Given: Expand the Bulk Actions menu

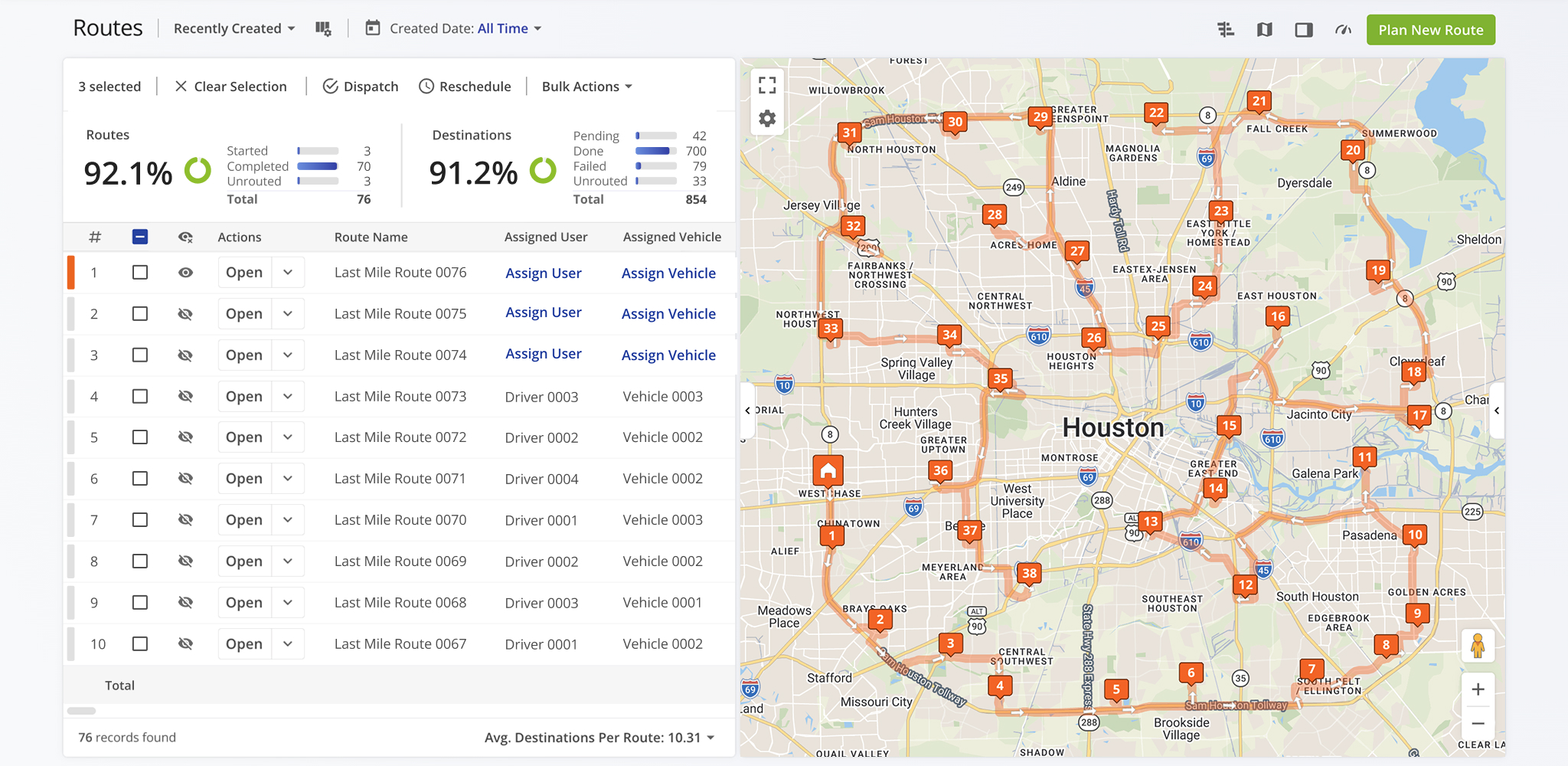Looking at the screenshot, I should click(x=586, y=86).
